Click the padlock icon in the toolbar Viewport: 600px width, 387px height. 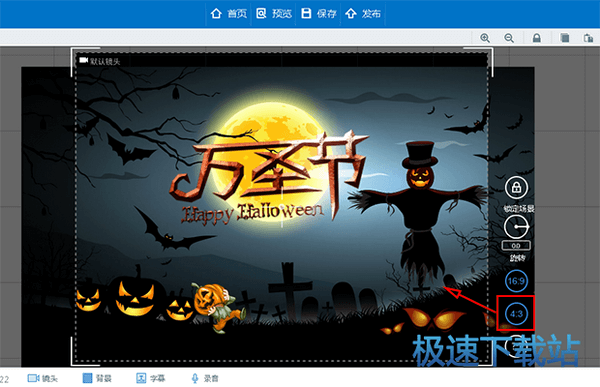(537, 38)
